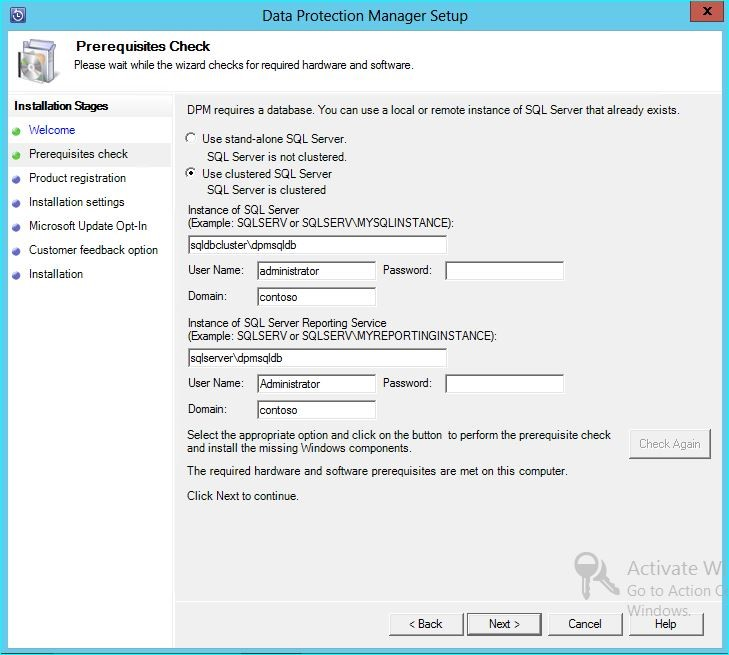
Task: Focus the Reporting Service instance field
Action: [318, 358]
